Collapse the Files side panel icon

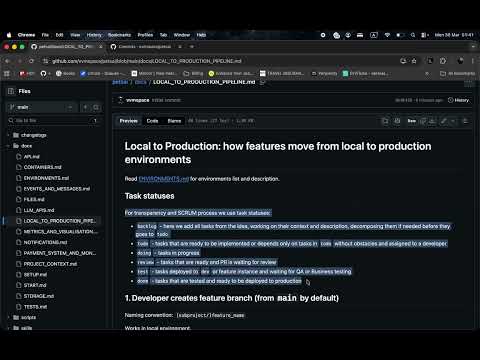[11, 91]
